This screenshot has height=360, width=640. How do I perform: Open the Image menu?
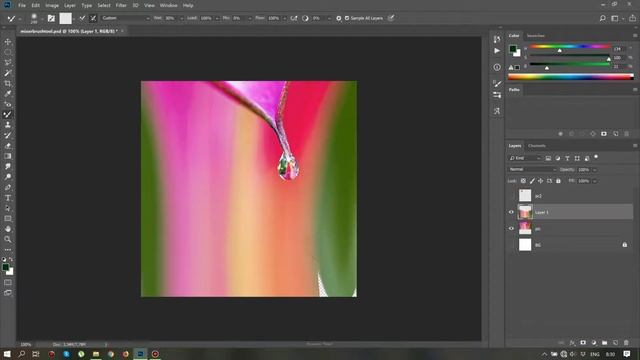(x=52, y=5)
